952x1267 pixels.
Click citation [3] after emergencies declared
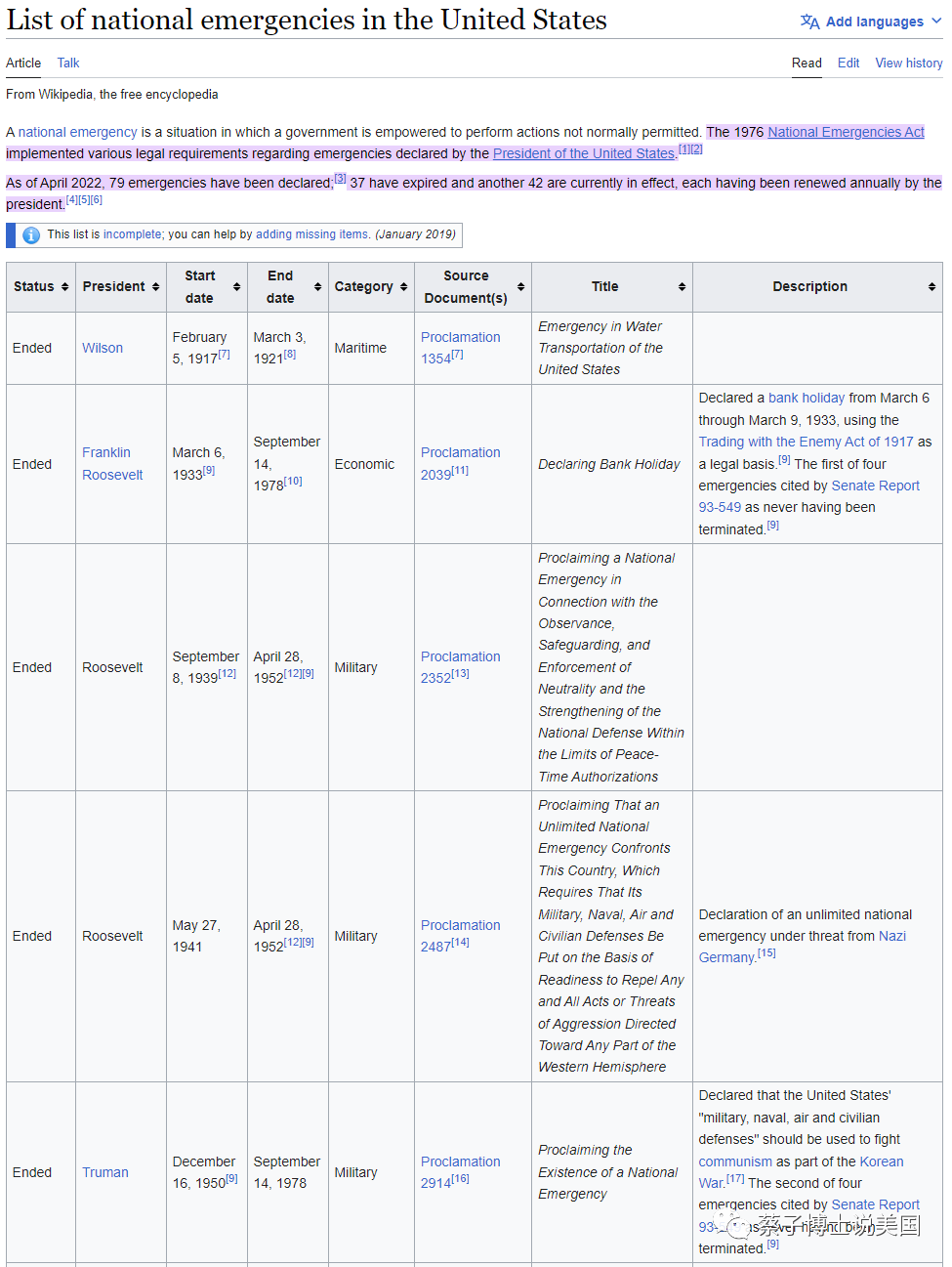click(x=340, y=179)
